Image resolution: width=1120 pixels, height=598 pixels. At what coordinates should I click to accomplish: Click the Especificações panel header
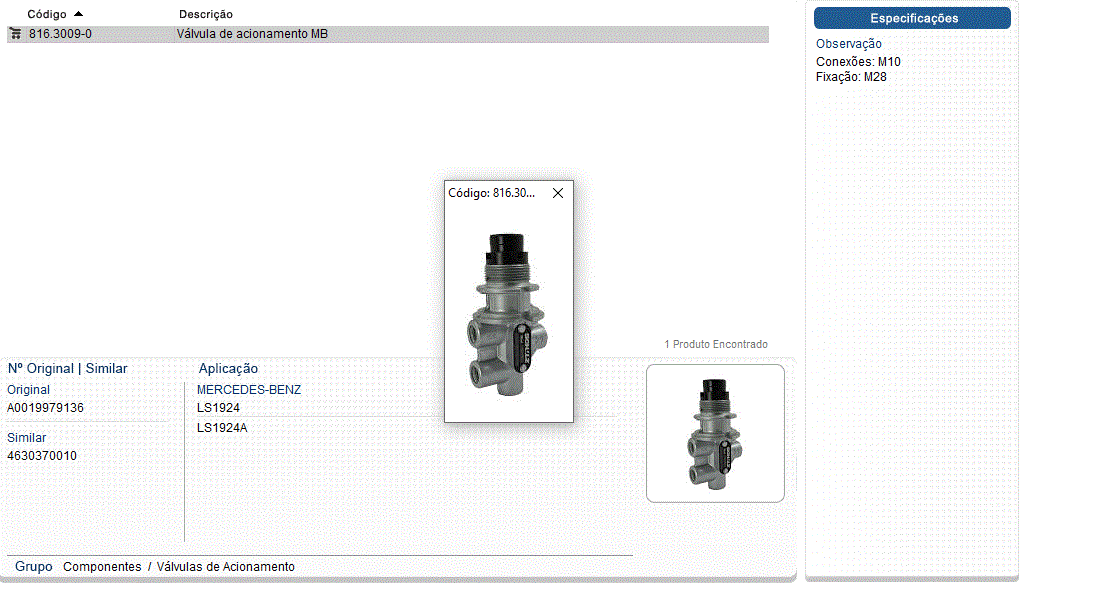tap(912, 18)
